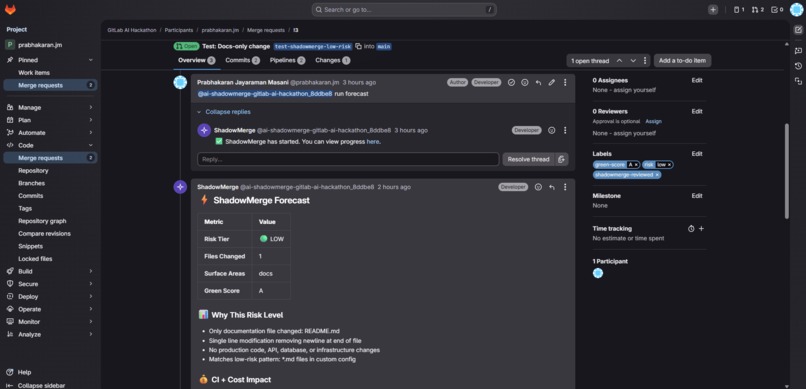Resolve thread check icon on Prabhakaran's comment

click(x=511, y=82)
